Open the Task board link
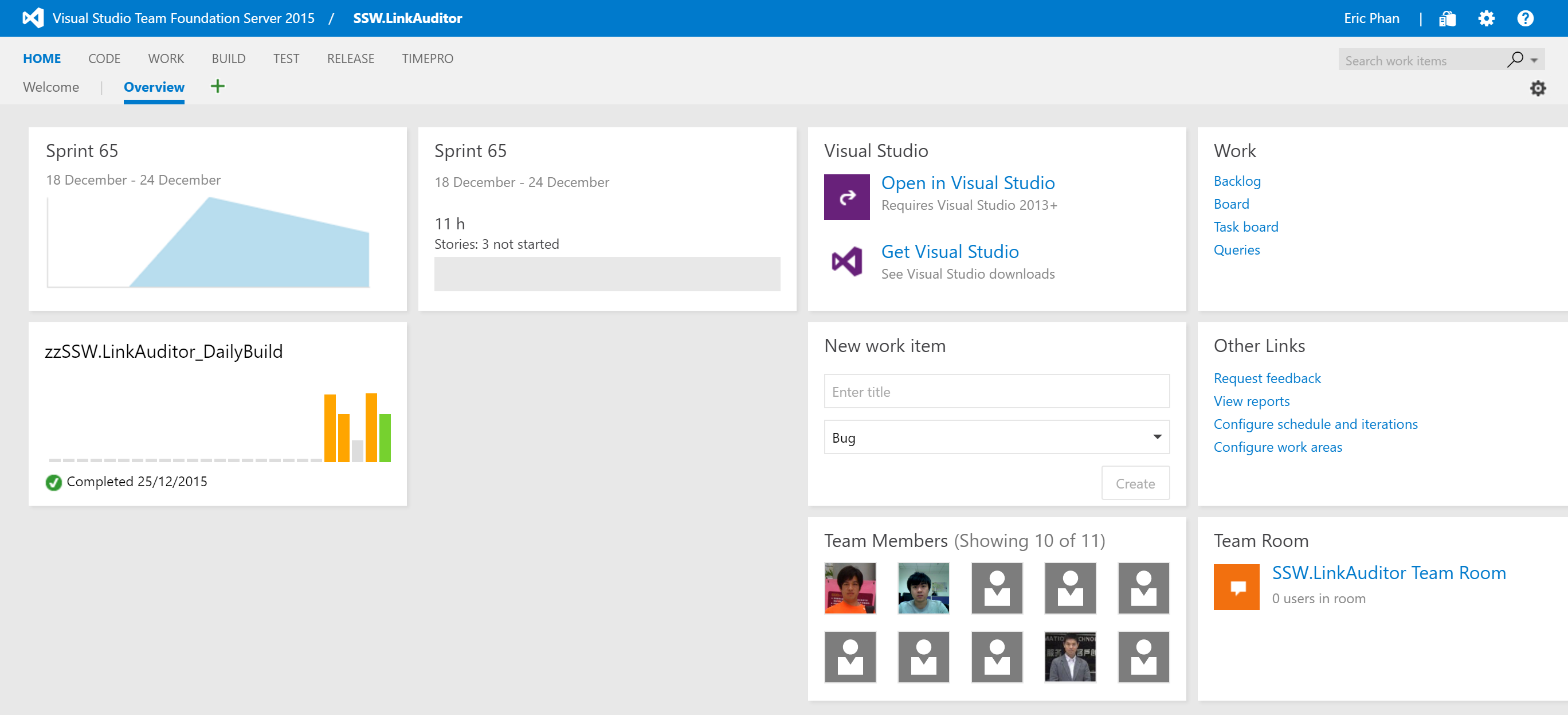This screenshot has height=715, width=1568. (1245, 226)
